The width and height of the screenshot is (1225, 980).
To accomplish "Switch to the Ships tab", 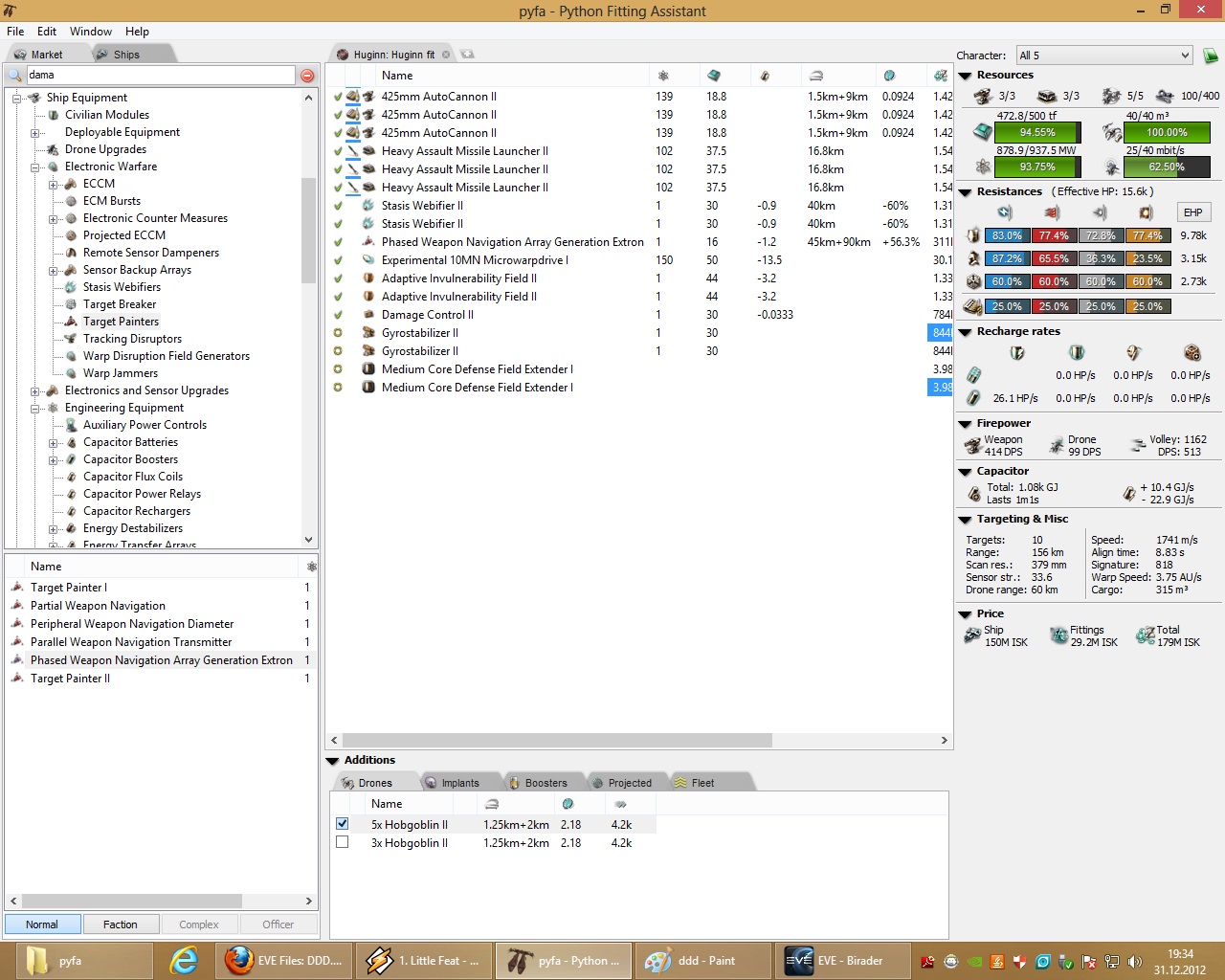I will pyautogui.click(x=126, y=55).
